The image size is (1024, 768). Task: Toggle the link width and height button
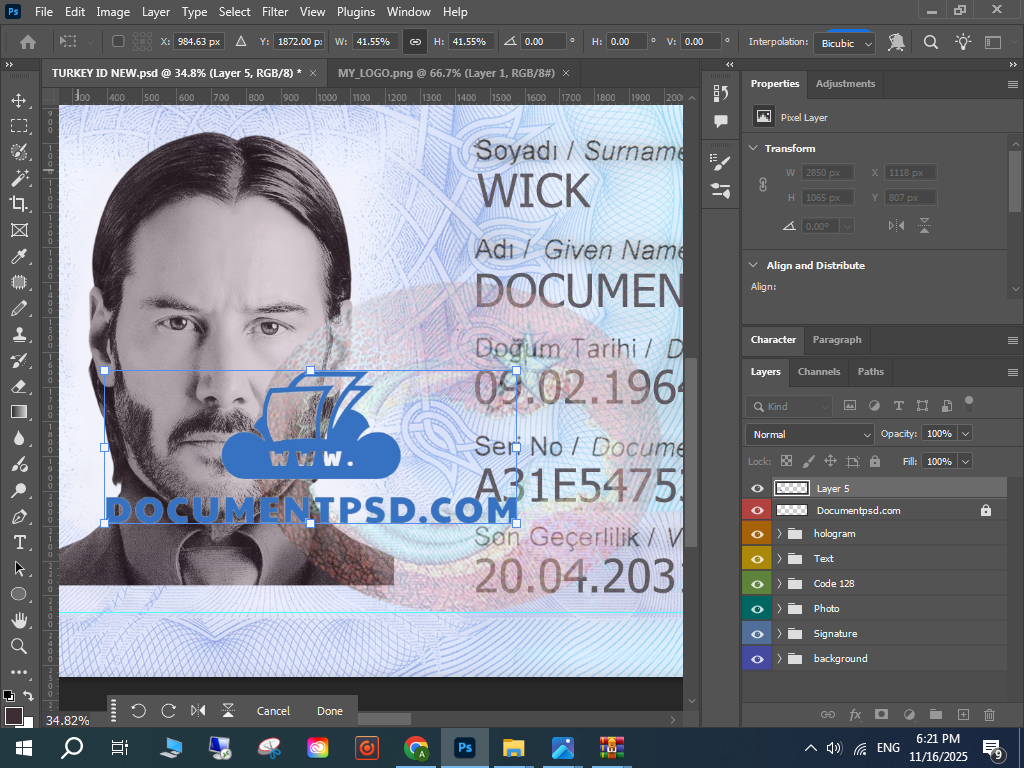pos(415,42)
